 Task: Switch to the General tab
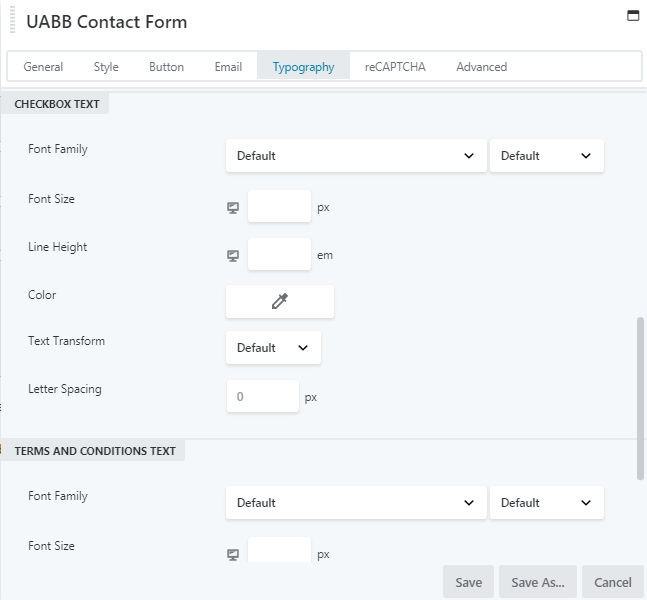click(x=43, y=67)
